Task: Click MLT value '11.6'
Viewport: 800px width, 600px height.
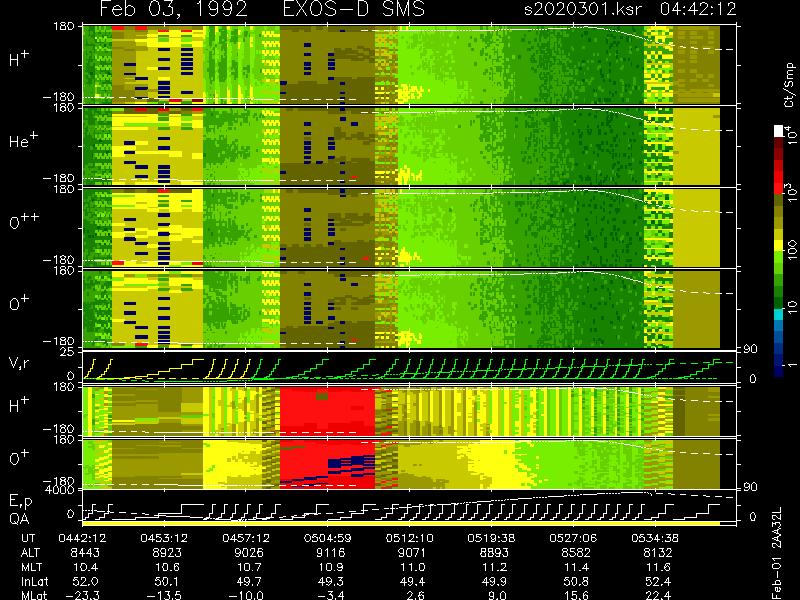Action: point(659,567)
